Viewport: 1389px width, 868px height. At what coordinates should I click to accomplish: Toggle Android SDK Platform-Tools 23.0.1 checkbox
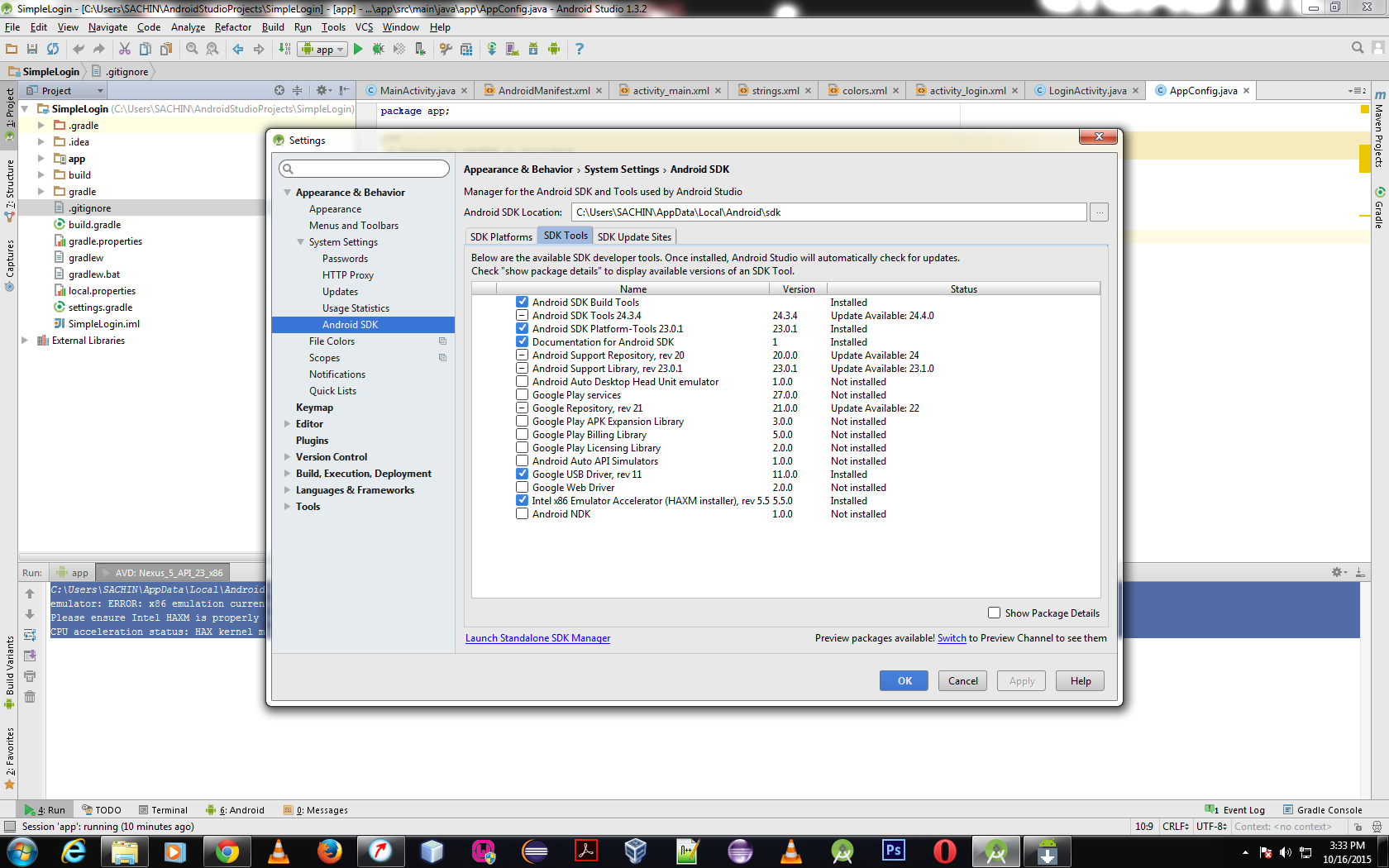522,328
